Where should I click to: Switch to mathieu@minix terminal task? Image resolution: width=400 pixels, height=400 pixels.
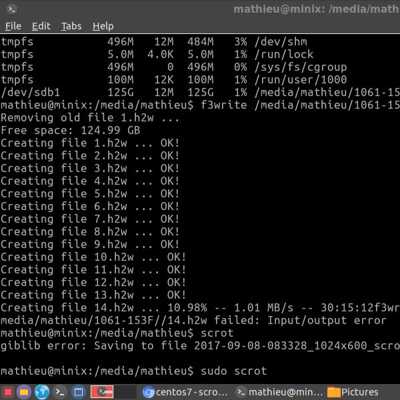279,392
